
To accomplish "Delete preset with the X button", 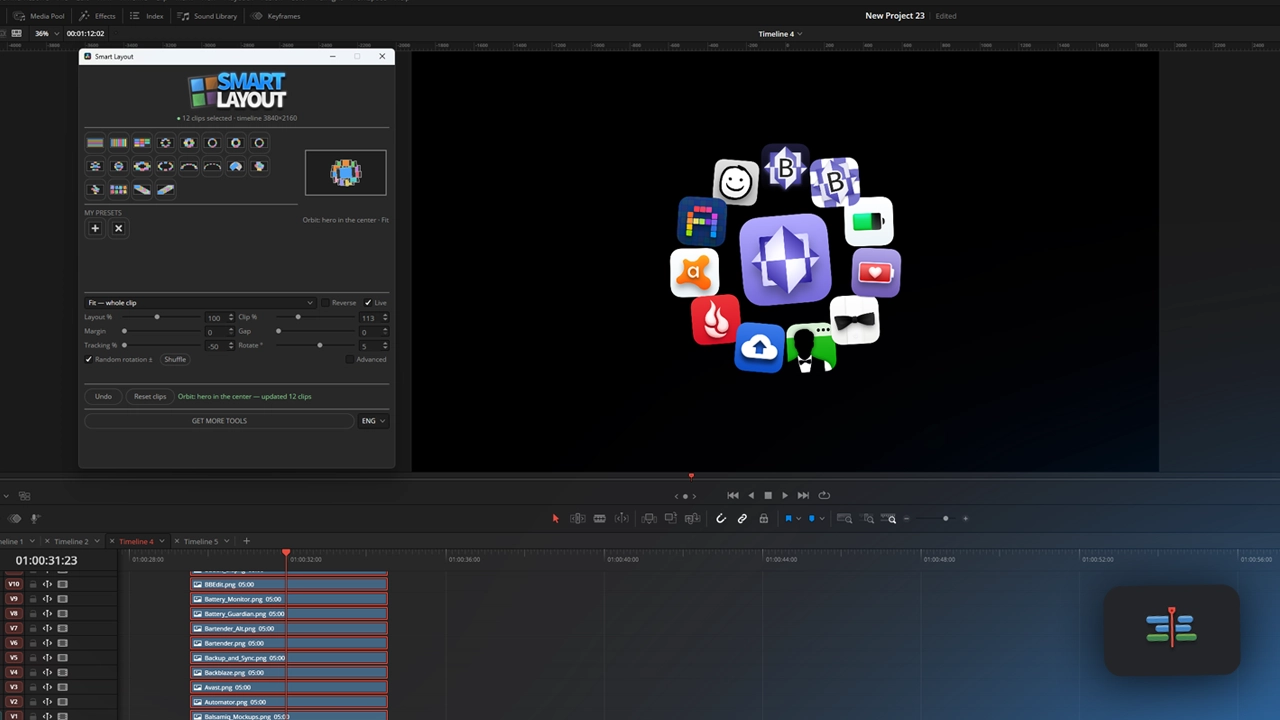I will (x=118, y=228).
